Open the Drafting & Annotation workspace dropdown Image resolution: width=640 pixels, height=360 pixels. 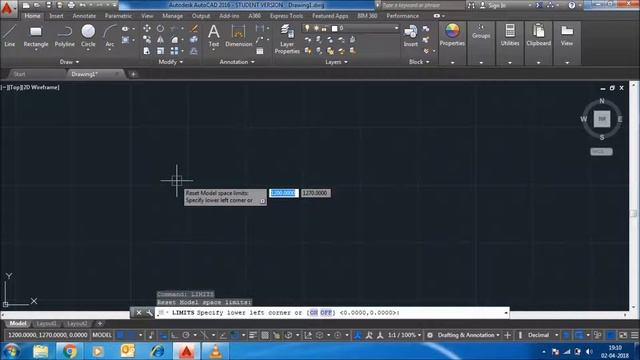[469, 335]
